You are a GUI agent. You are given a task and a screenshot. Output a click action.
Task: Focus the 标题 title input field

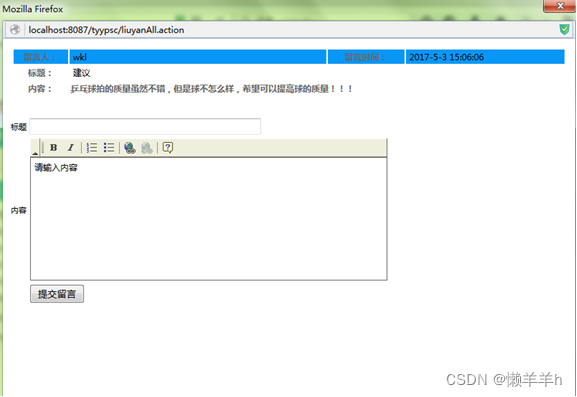pyautogui.click(x=145, y=127)
